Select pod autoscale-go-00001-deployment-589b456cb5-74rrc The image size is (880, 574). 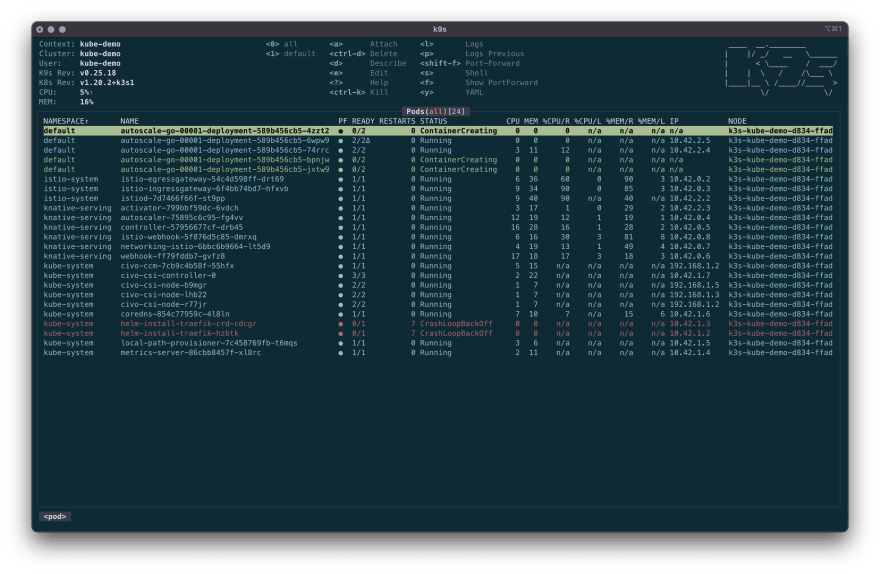click(x=438, y=150)
